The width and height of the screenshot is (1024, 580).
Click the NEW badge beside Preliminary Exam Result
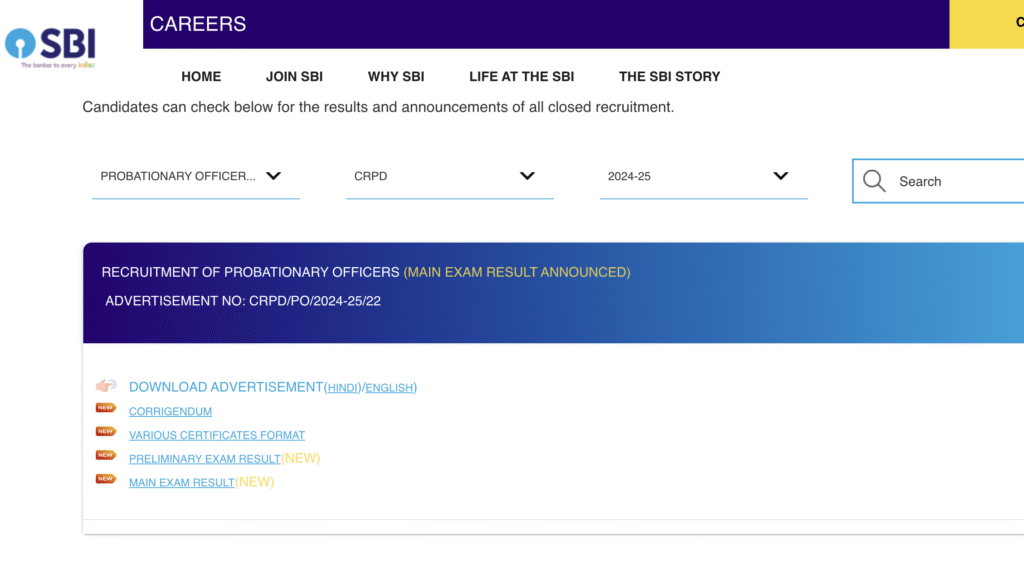106,455
